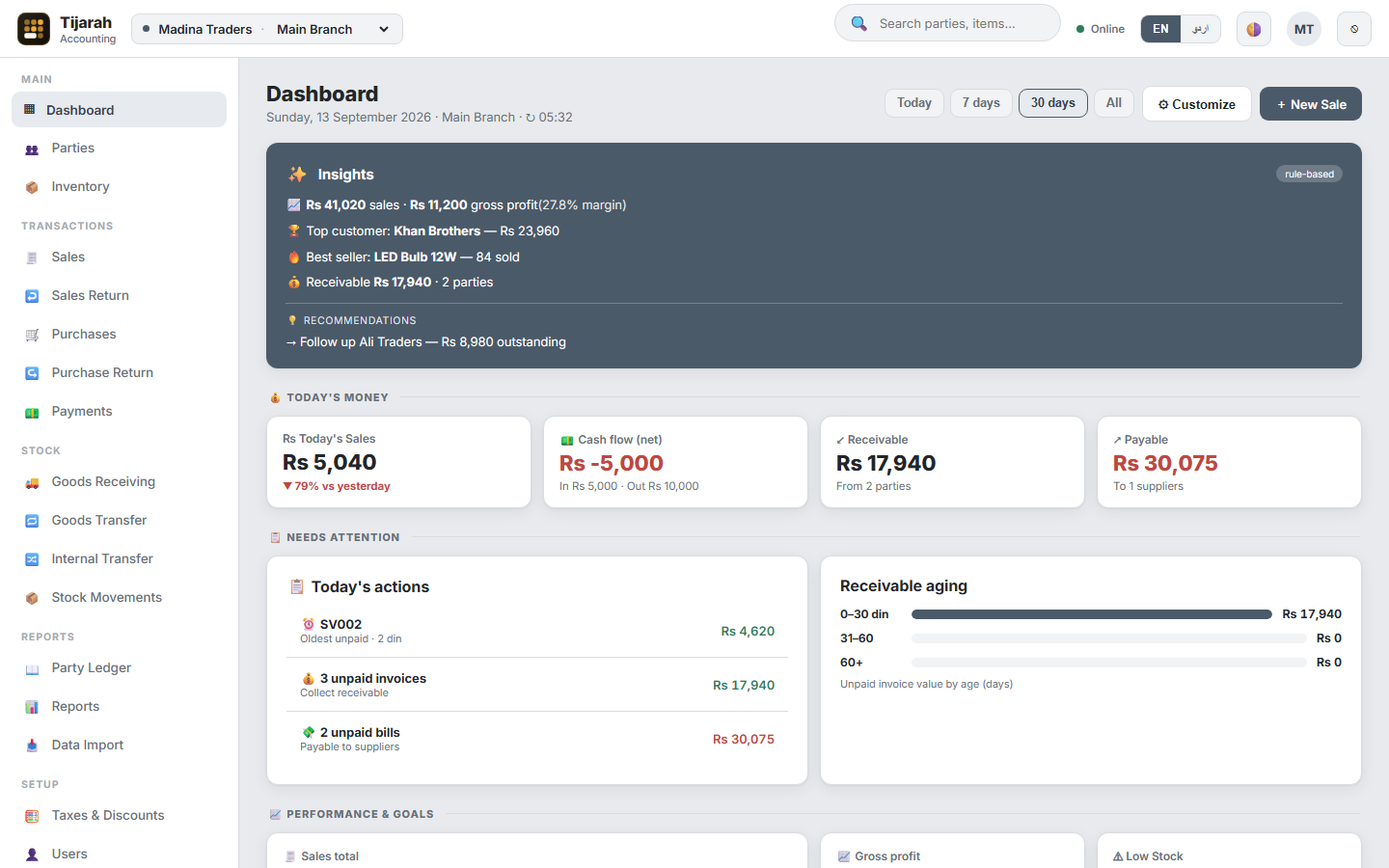Open the Madina Traders branch selector
The image size is (1389, 868).
pyautogui.click(x=267, y=29)
